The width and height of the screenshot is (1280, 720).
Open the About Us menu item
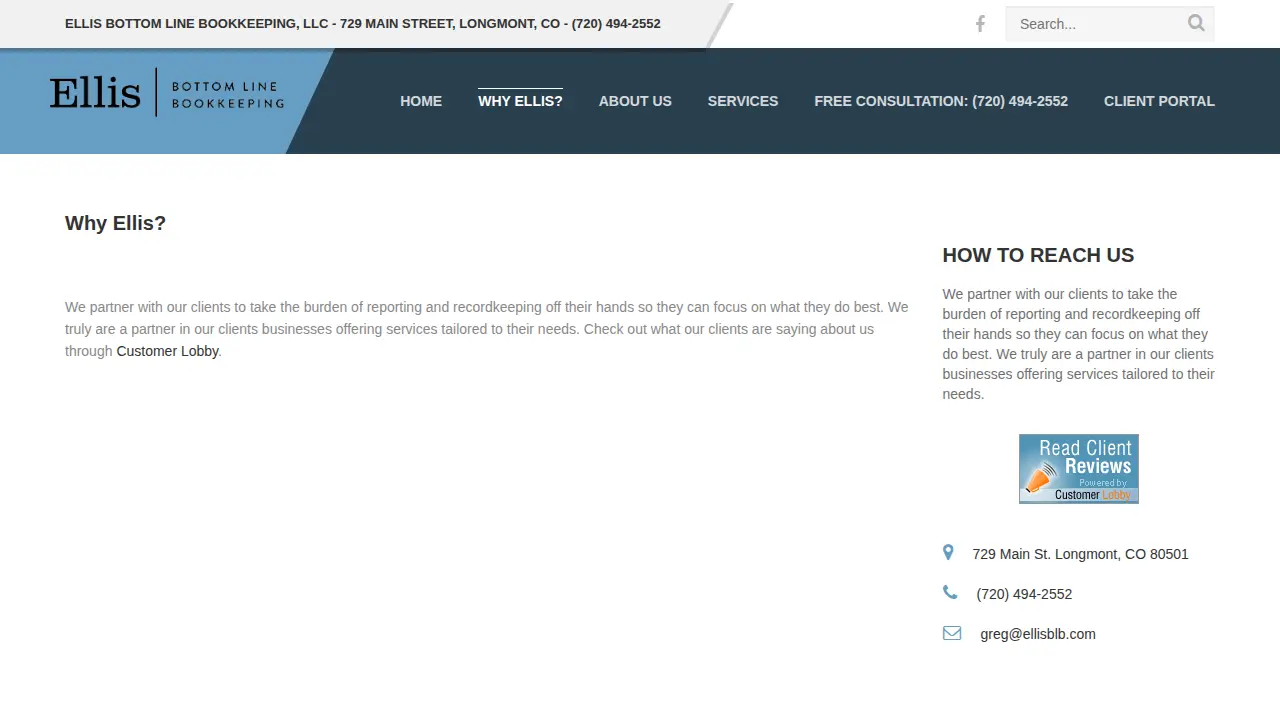click(x=635, y=101)
